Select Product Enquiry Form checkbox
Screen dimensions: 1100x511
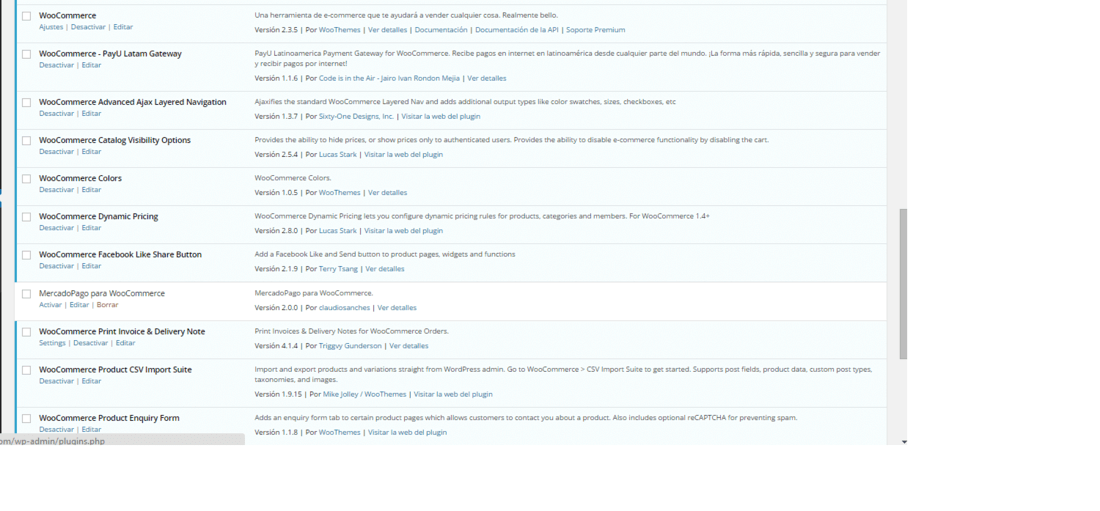pyautogui.click(x=26, y=418)
